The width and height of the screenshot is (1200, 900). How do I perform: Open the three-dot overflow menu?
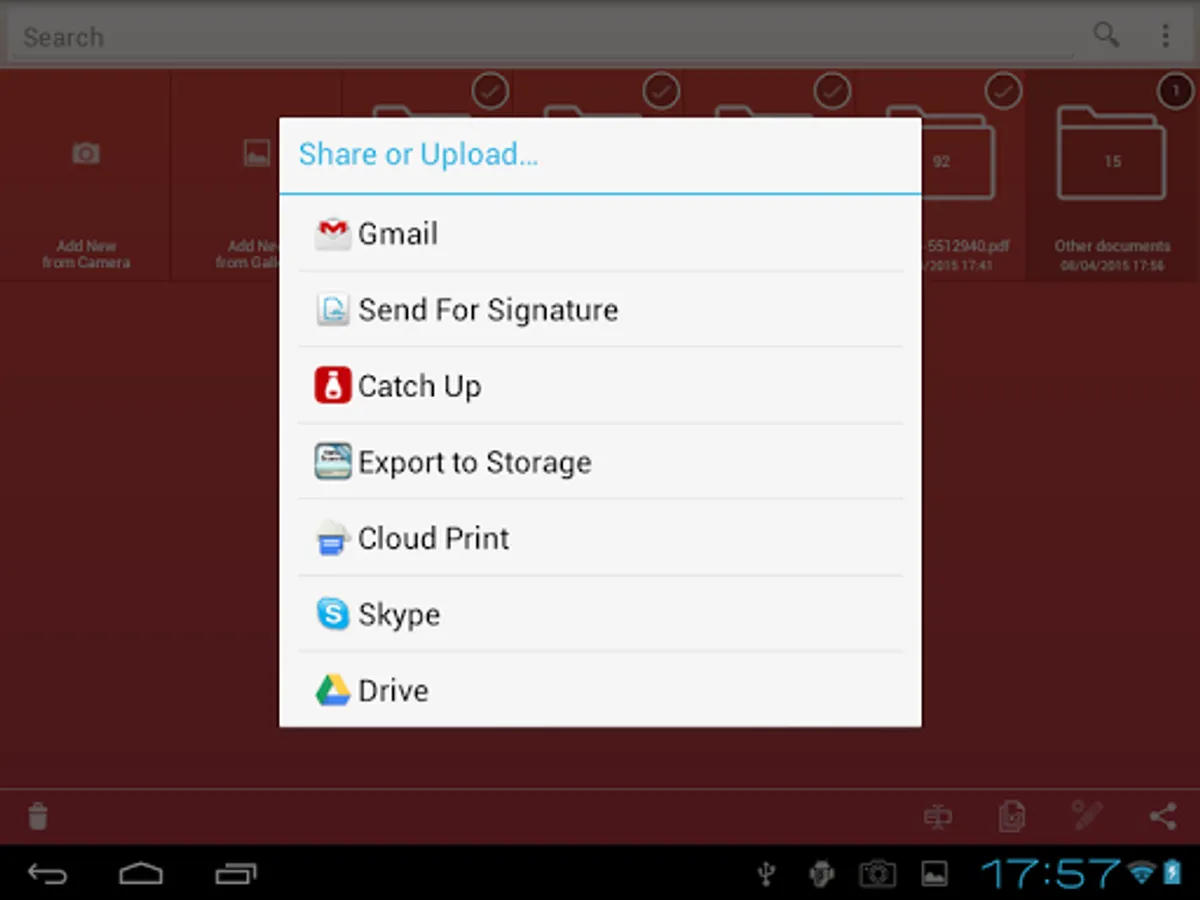click(1165, 36)
